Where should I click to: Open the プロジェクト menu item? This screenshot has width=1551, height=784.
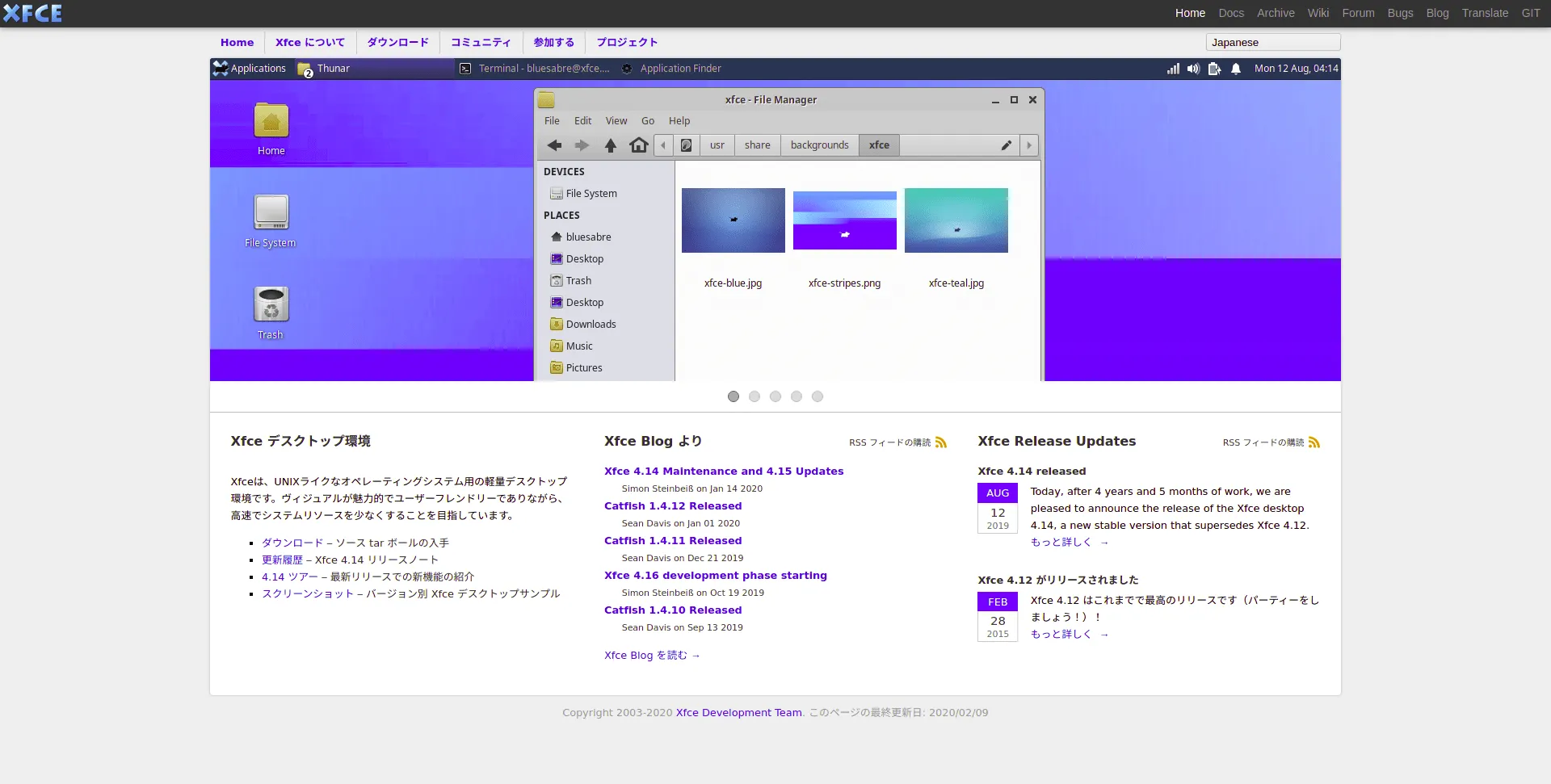627,43
